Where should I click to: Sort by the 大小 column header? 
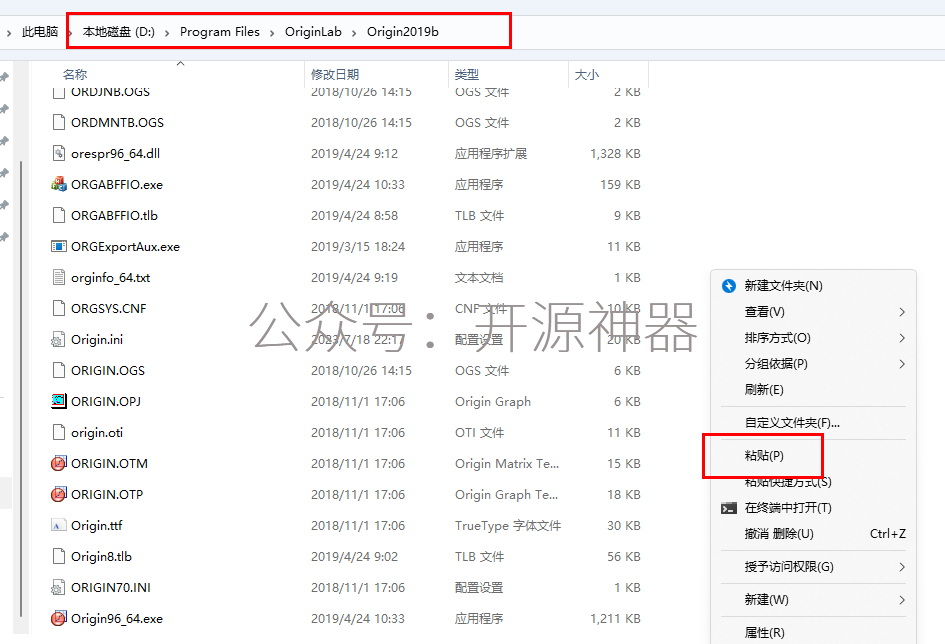click(586, 74)
